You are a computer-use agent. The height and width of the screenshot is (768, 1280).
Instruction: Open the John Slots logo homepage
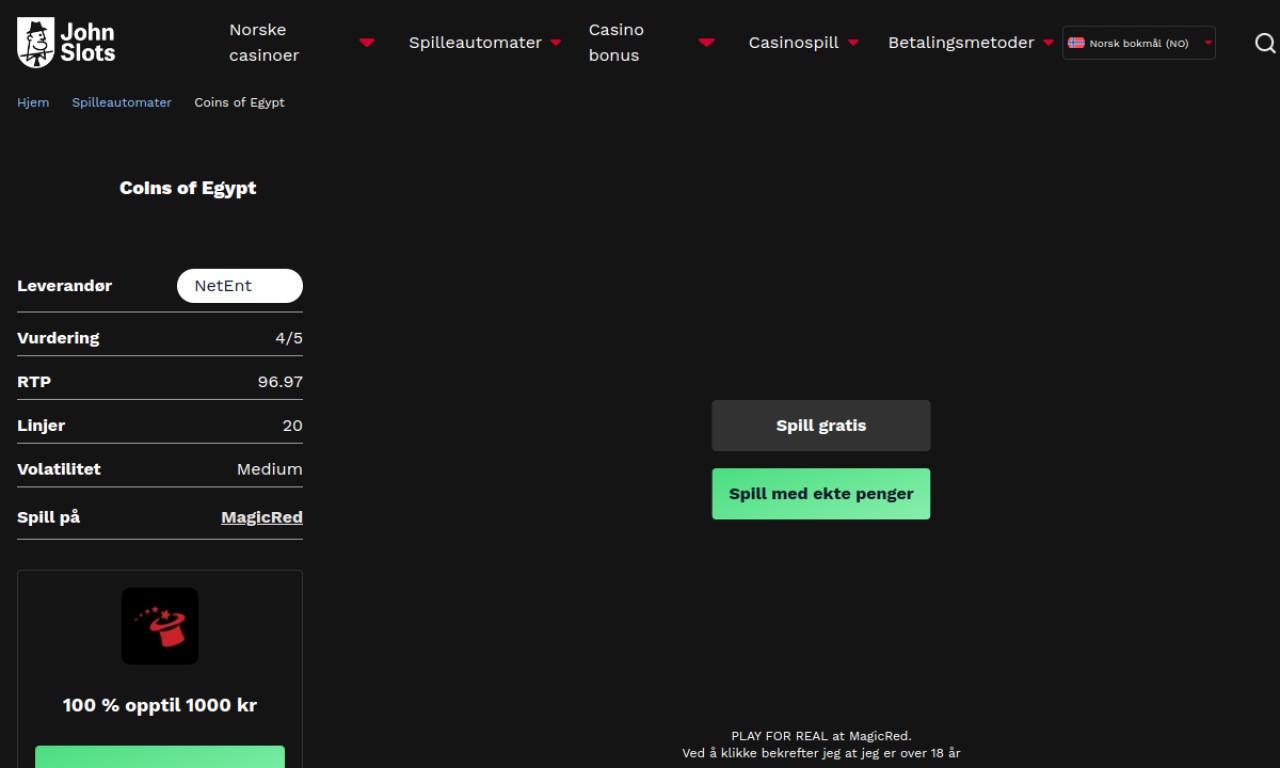click(66, 42)
